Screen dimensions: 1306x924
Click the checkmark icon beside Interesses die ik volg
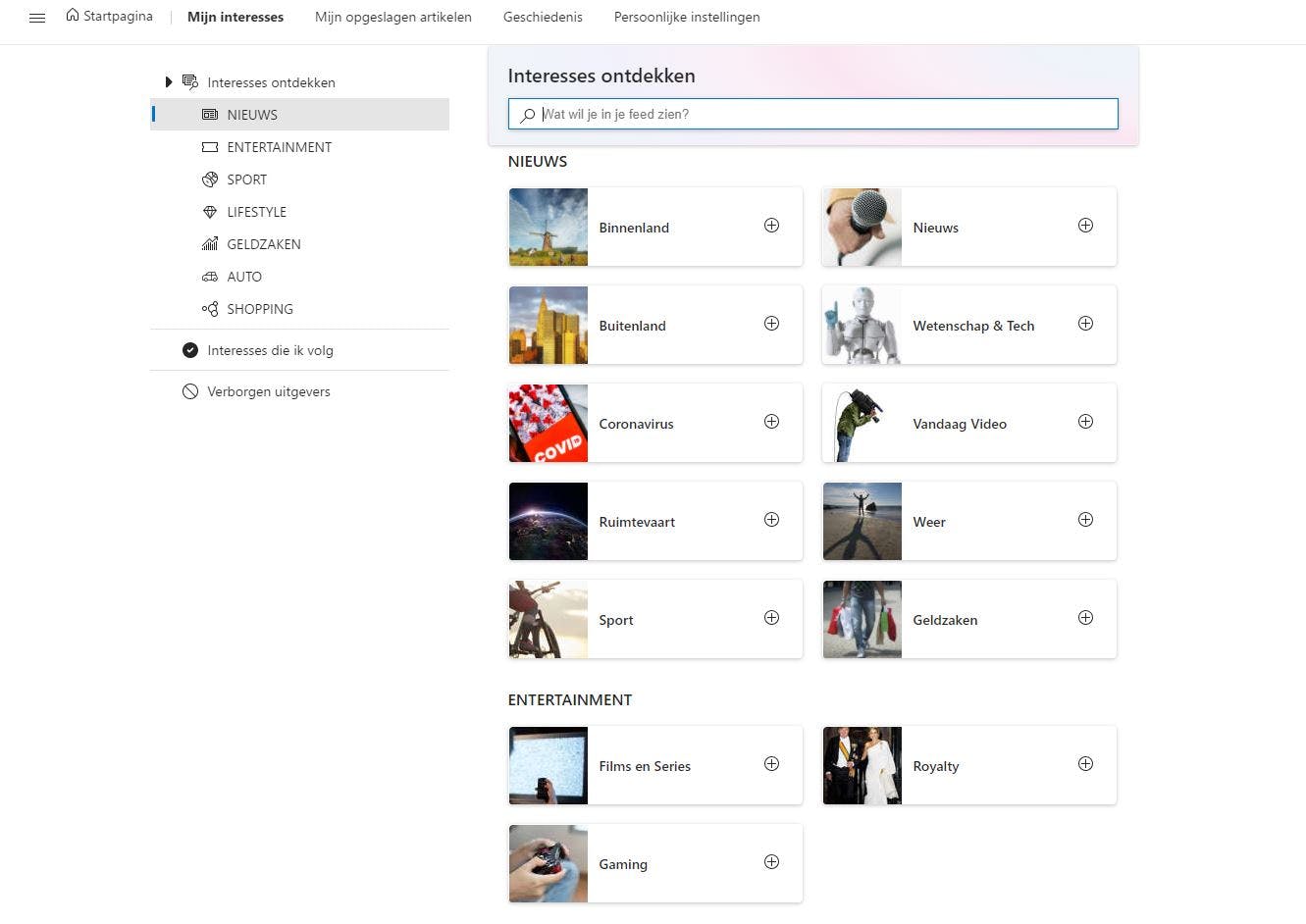[190, 350]
